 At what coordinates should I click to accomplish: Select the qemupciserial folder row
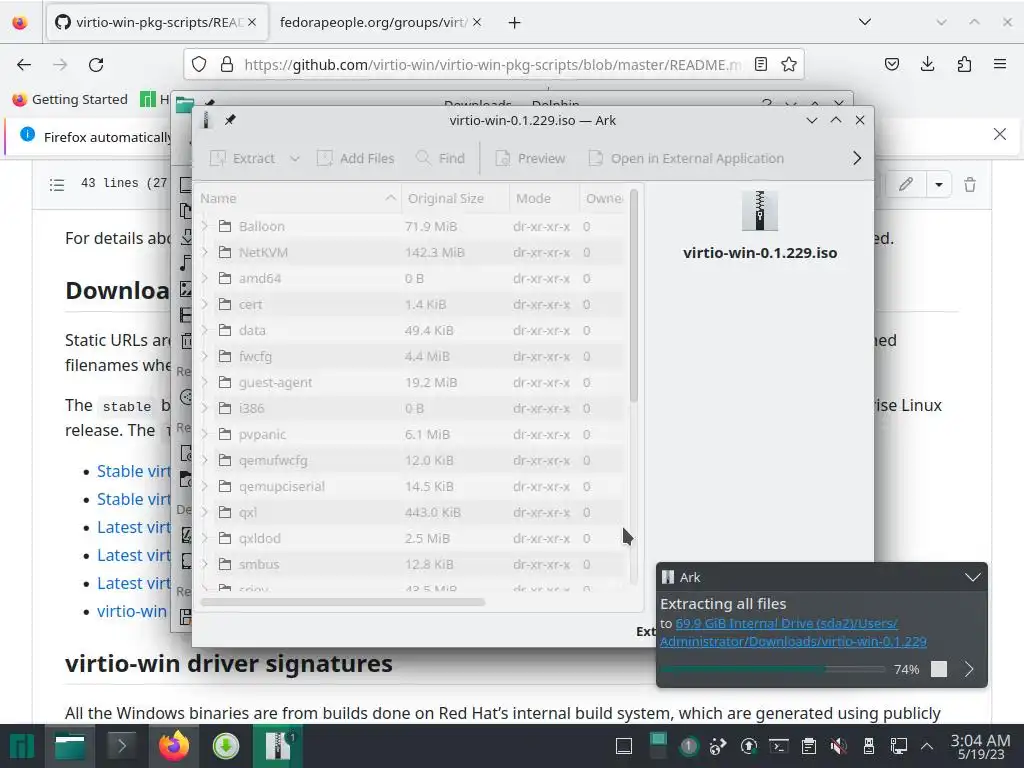click(x=411, y=487)
